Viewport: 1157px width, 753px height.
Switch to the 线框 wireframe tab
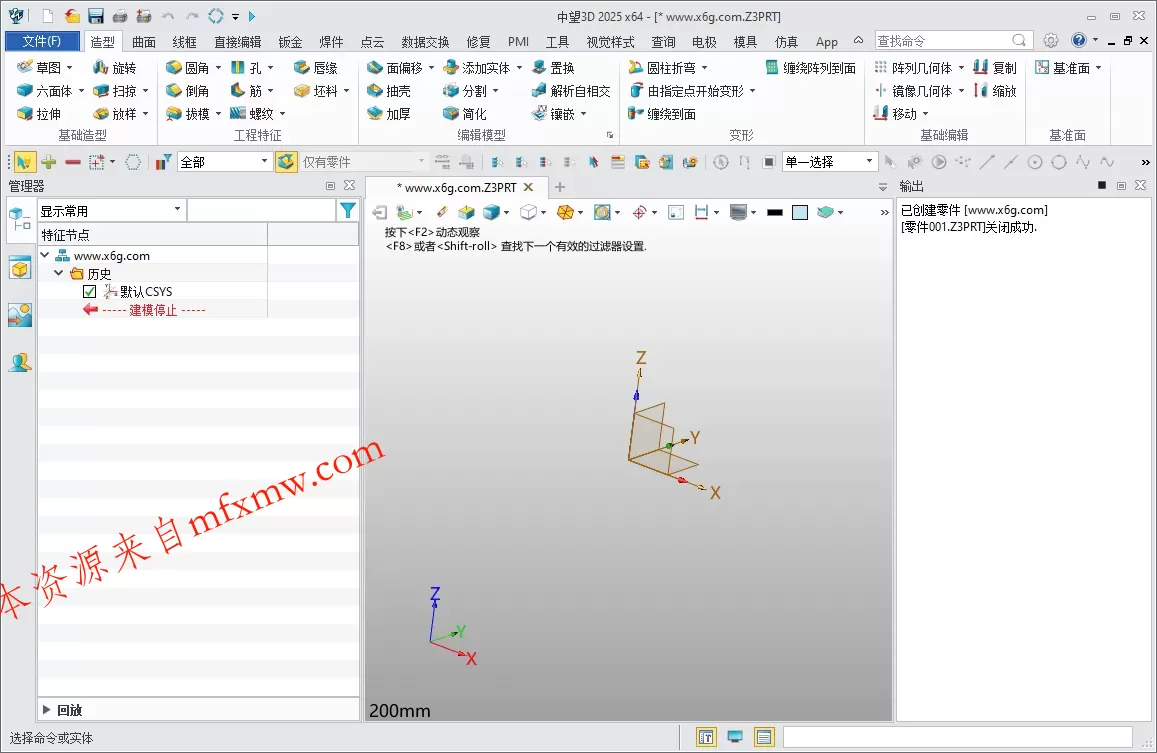click(x=184, y=42)
